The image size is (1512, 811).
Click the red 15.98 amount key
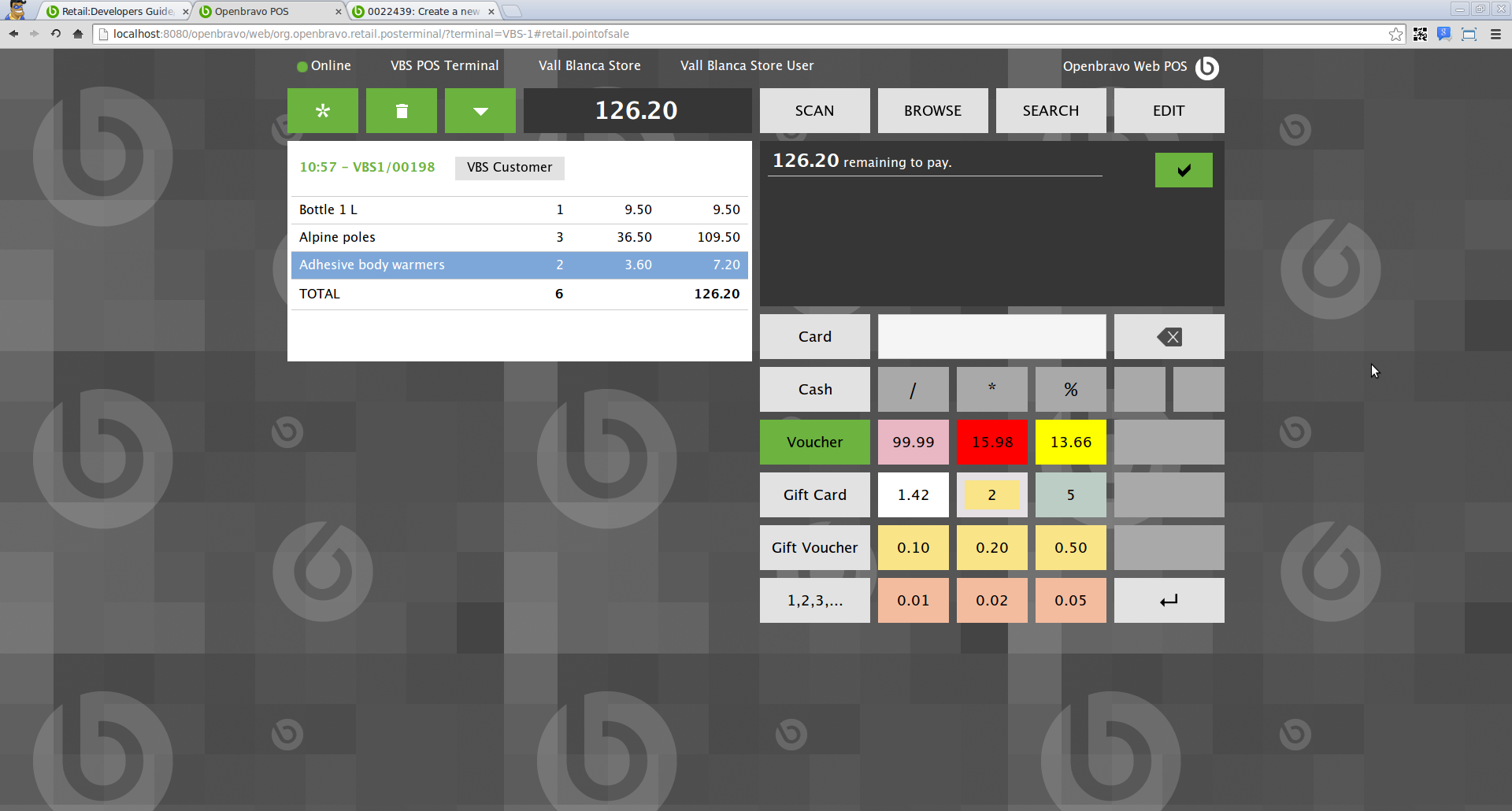coord(992,443)
